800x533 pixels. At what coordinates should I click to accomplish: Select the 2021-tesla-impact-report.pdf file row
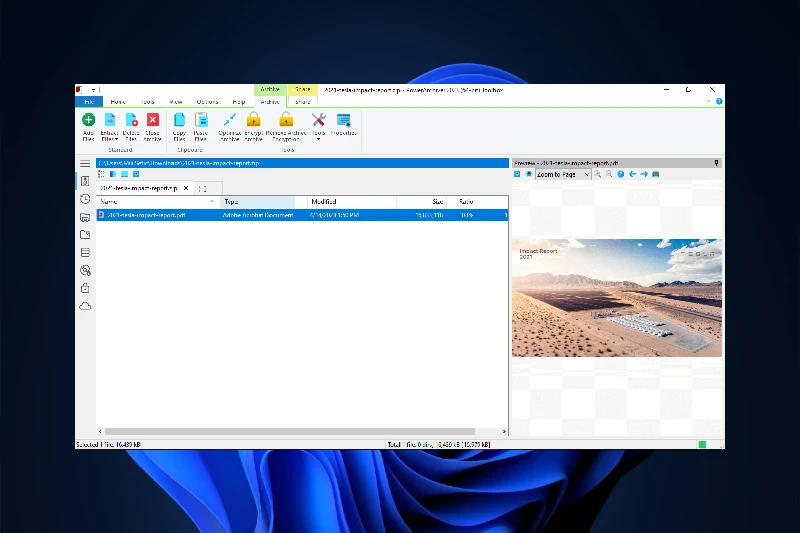tap(302, 215)
